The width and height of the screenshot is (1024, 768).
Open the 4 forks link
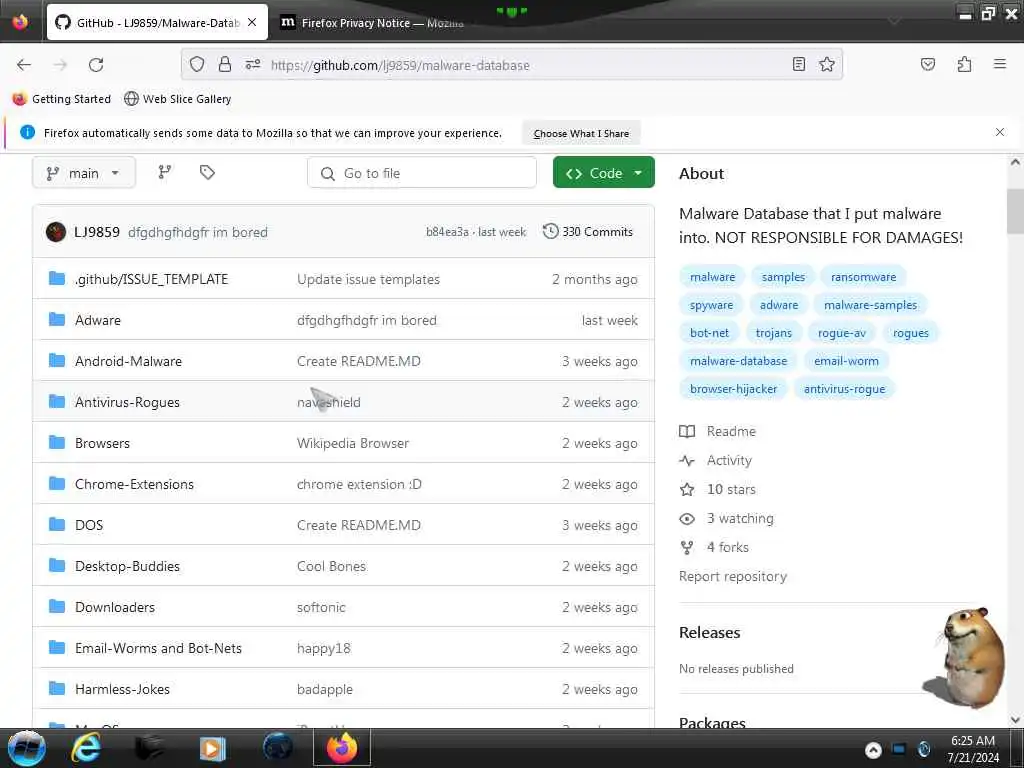pos(714,547)
